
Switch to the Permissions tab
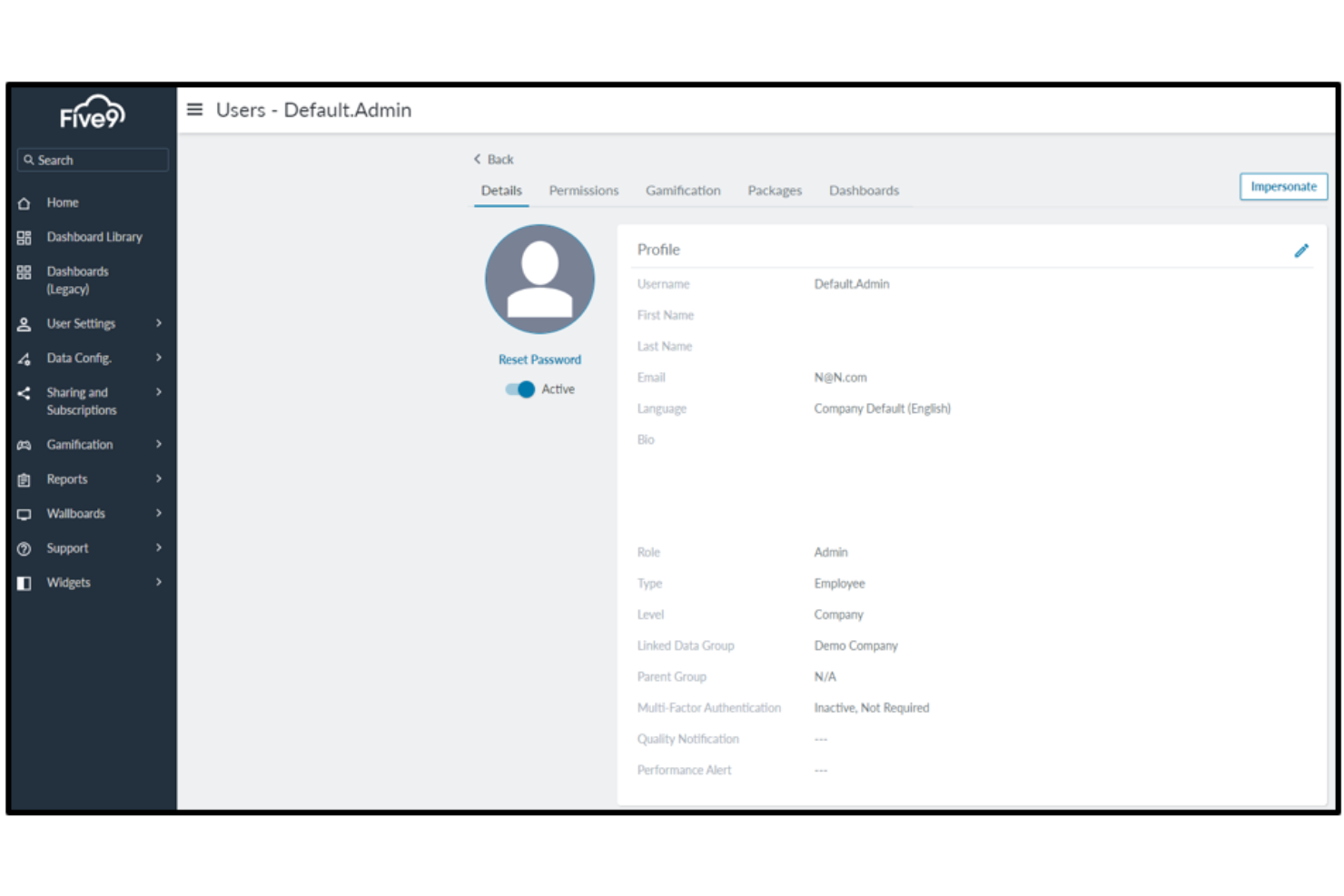[583, 191]
